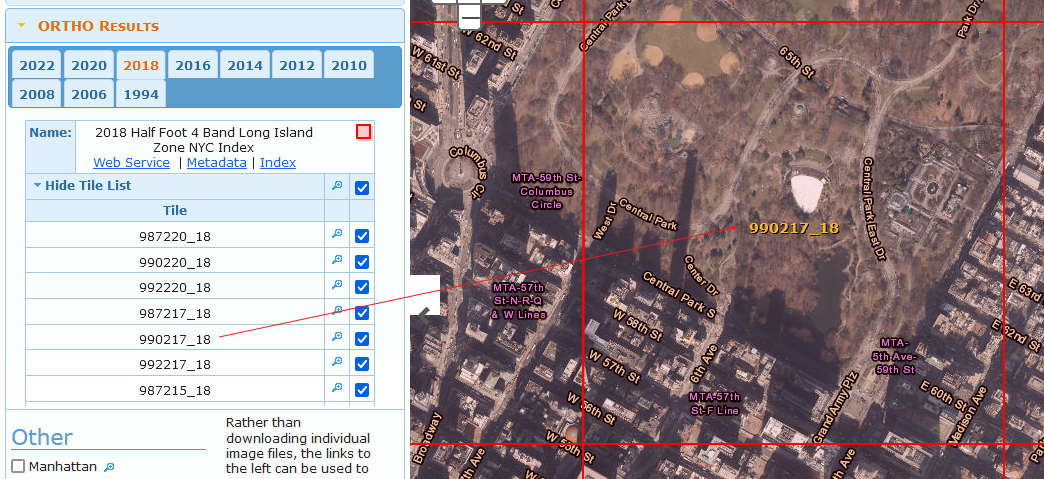The height and width of the screenshot is (479, 1044).
Task: Select tile name 987217_18 in the list
Action: point(175,313)
